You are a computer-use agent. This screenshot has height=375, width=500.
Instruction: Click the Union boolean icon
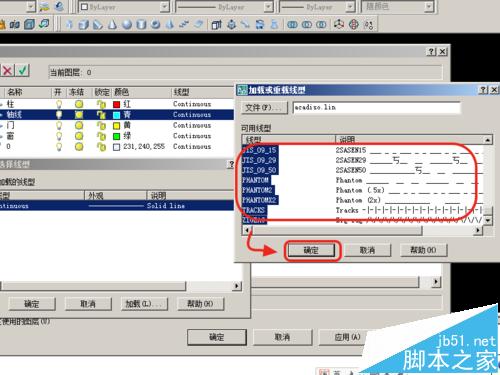click(x=292, y=25)
